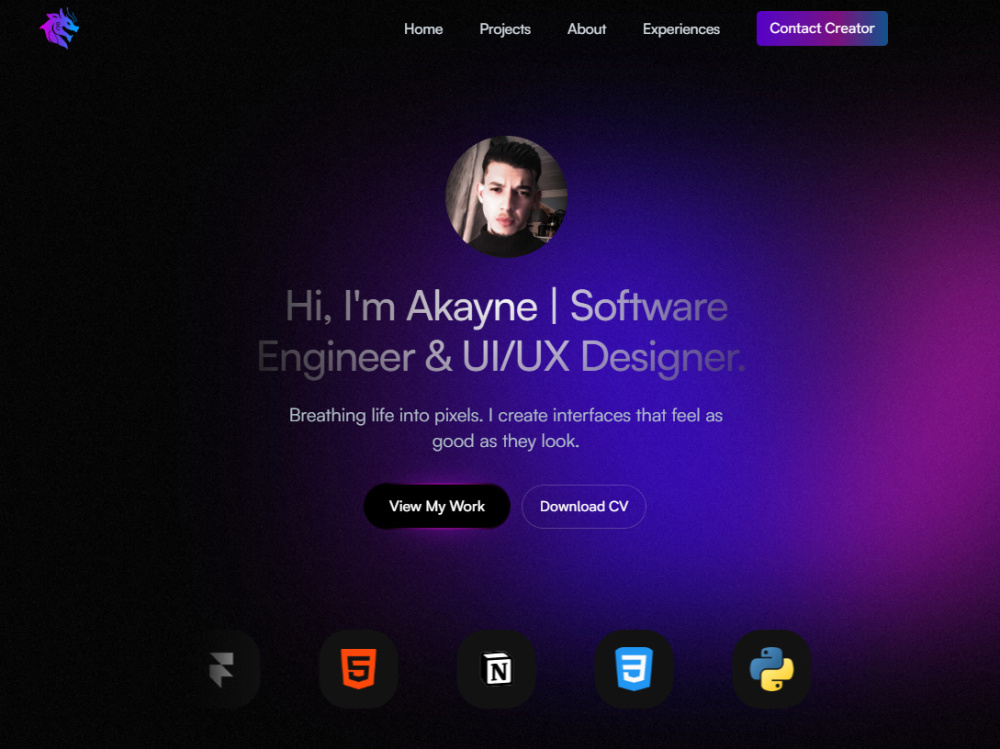The height and width of the screenshot is (749, 1000).
Task: Click the Contact Creator button
Action: [x=821, y=29]
